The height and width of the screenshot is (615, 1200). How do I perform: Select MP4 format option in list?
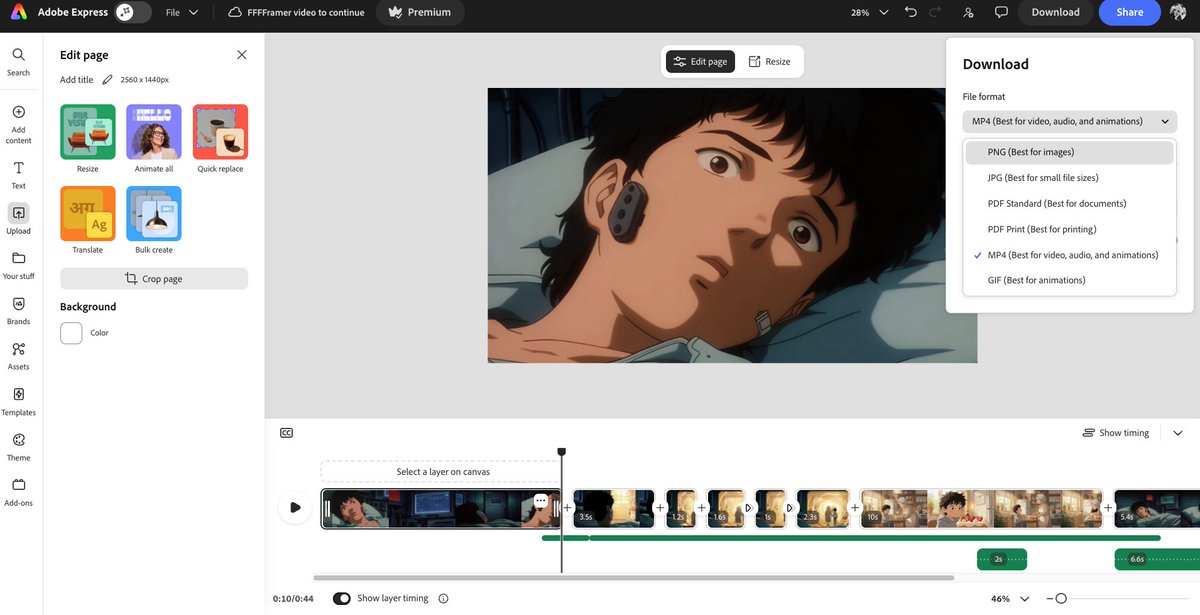click(1069, 255)
